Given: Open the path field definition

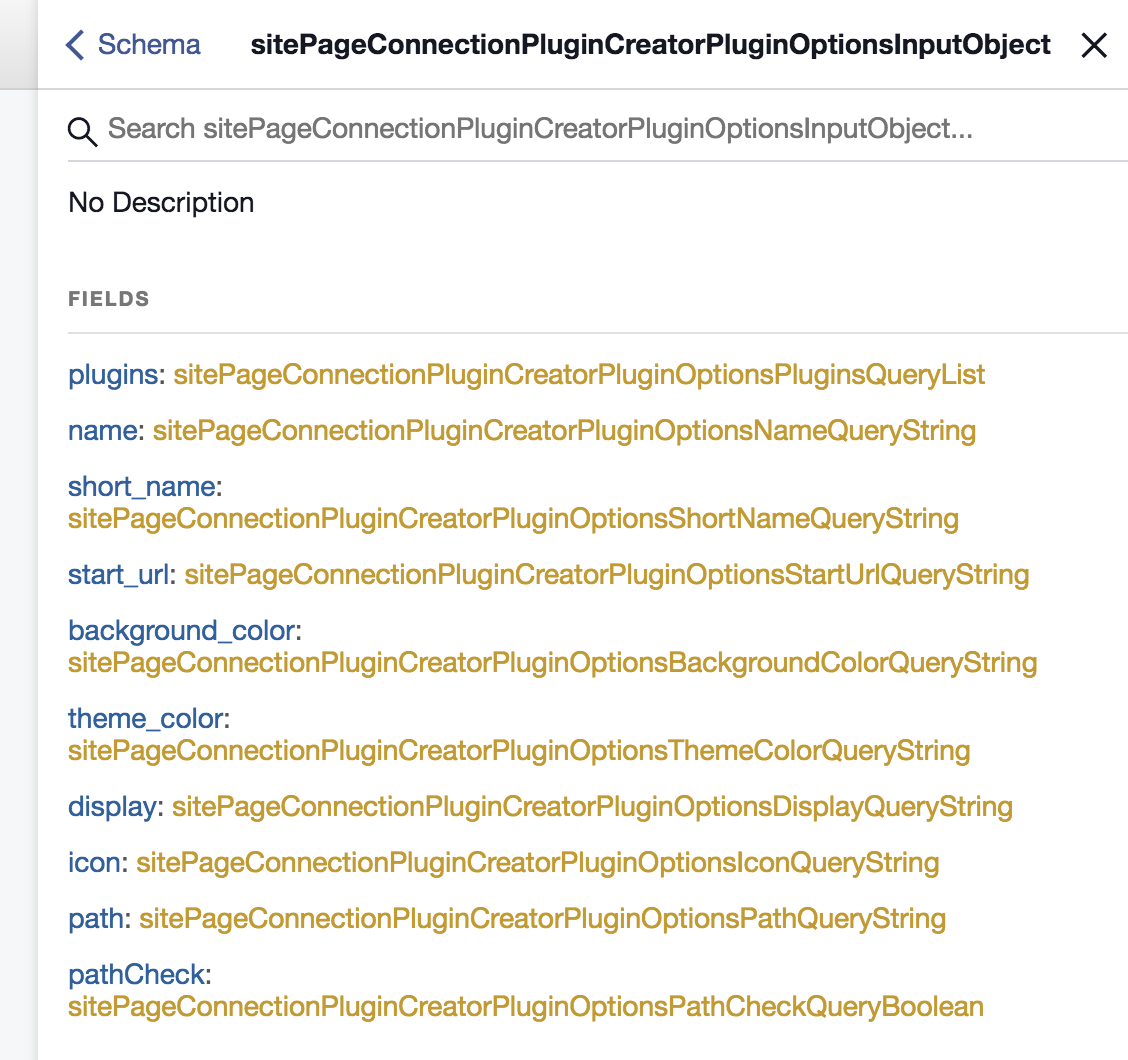Looking at the screenshot, I should 93,918.
